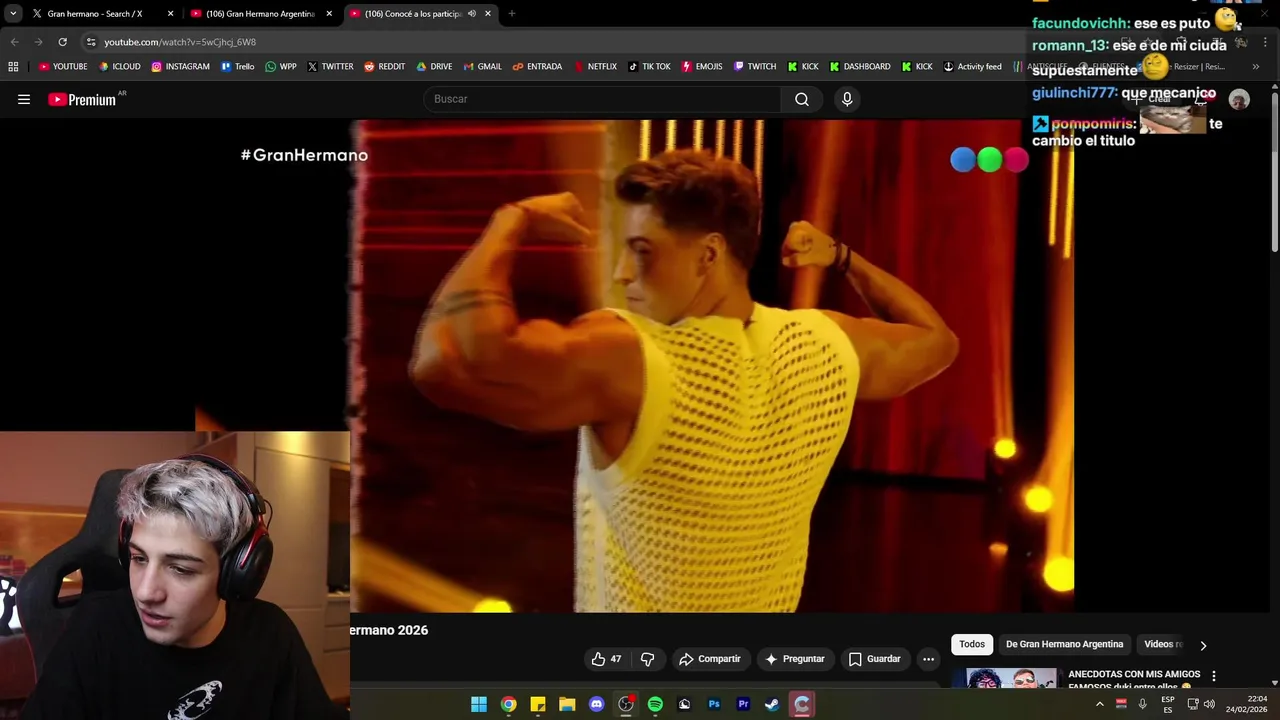
Task: Click the Compartir share button
Action: [x=710, y=659]
